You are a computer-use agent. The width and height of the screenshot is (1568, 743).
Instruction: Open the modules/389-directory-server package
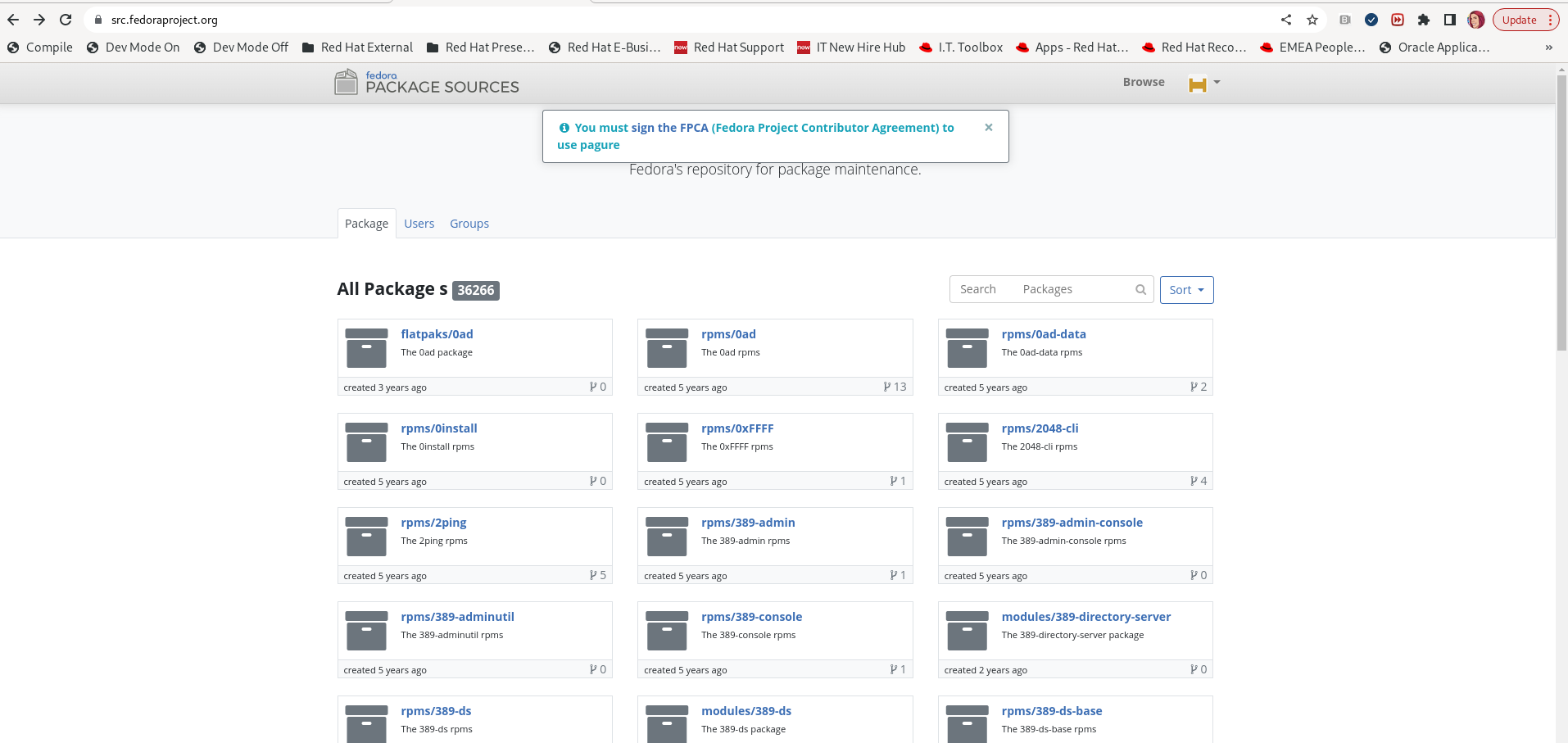point(1085,617)
